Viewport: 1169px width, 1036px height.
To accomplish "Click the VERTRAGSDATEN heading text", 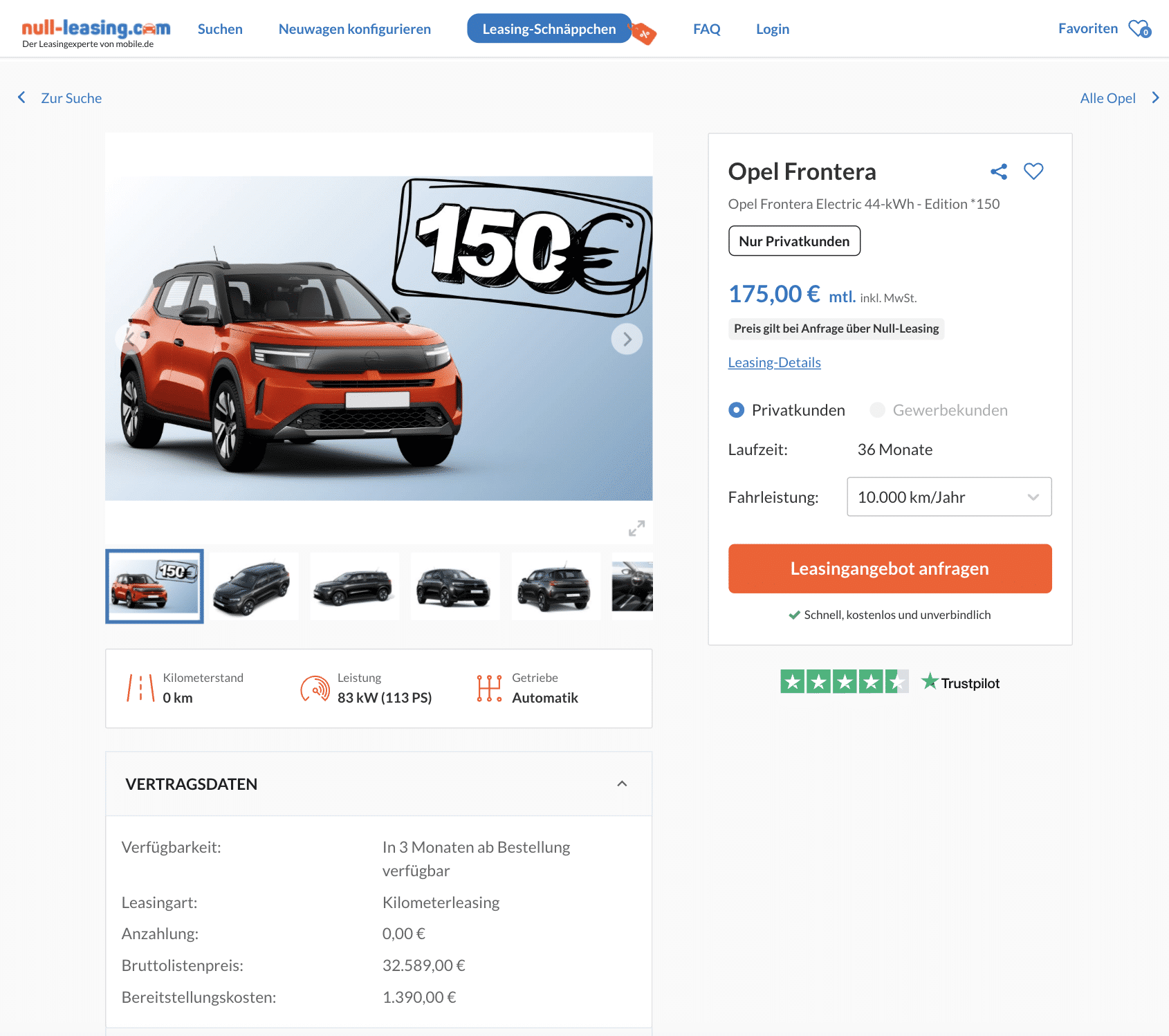I will coord(192,784).
